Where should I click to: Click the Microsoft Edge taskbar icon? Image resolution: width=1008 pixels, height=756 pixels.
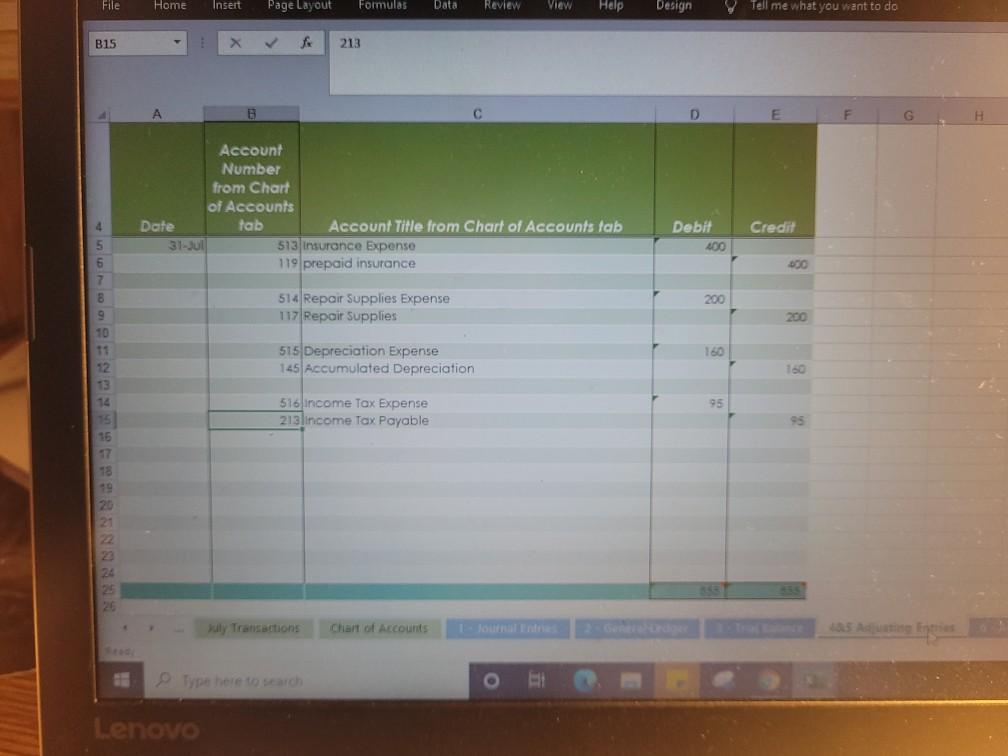click(585, 680)
